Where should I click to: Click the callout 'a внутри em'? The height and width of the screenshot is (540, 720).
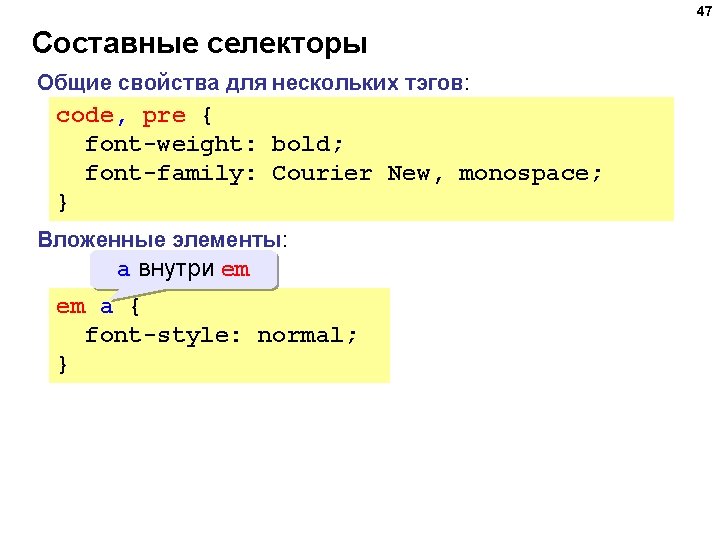coord(184,270)
